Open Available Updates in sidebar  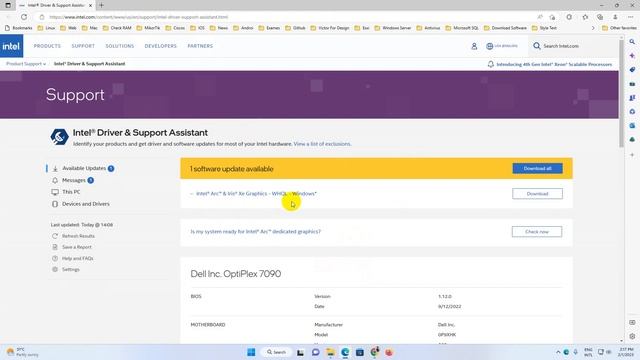pyautogui.click(x=83, y=168)
